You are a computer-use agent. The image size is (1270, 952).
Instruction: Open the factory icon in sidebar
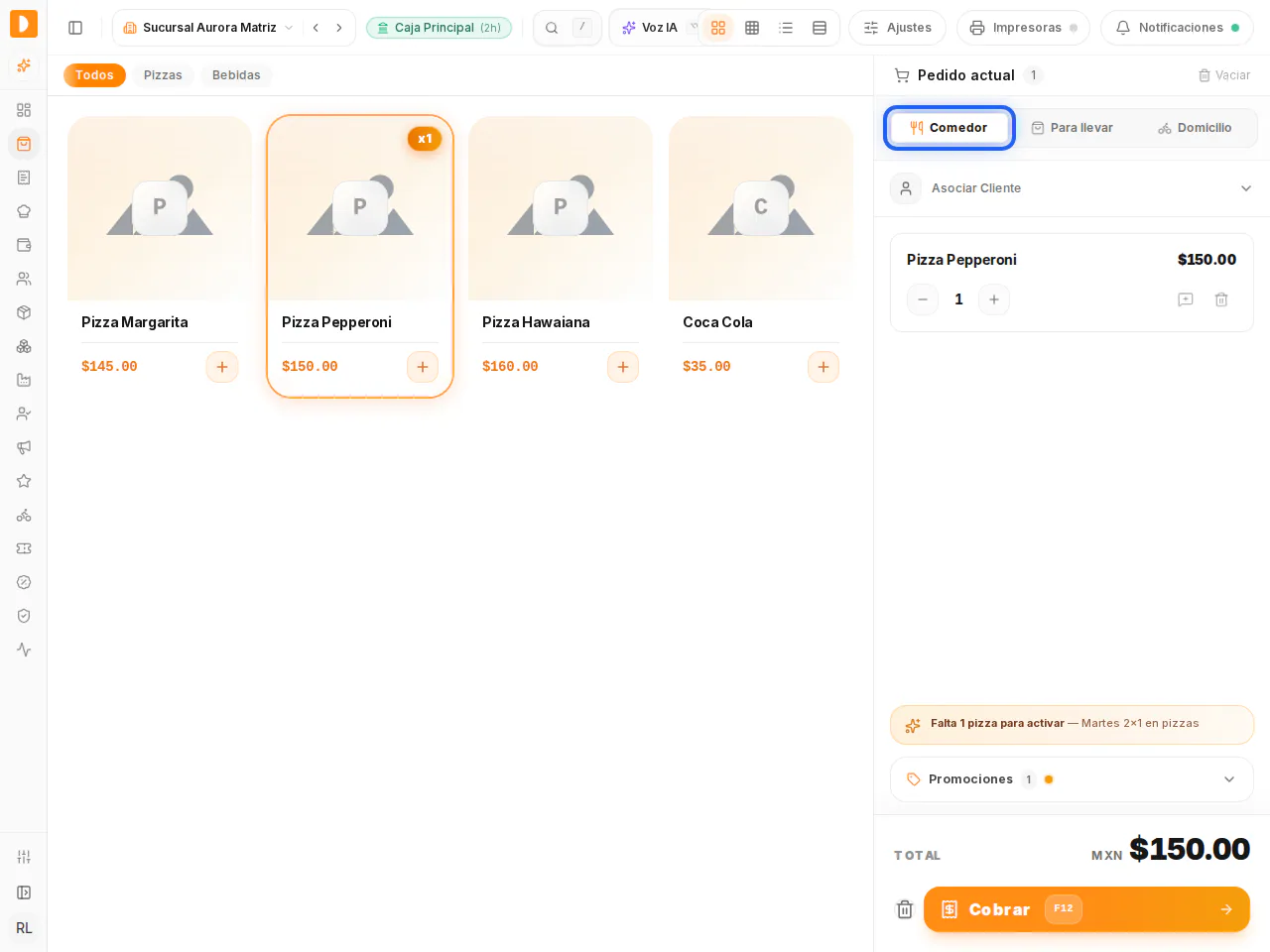[24, 380]
